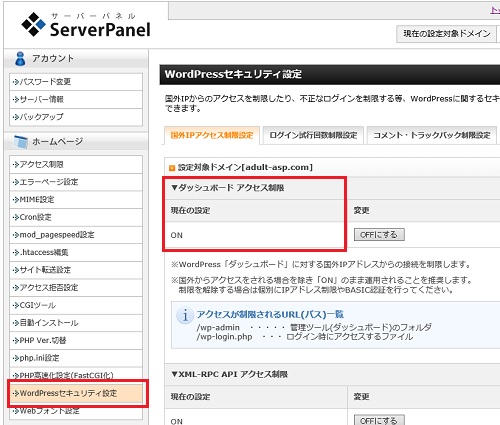Open php.ini設定 menu link
Screen dimensions: 500x425
tap(76, 358)
